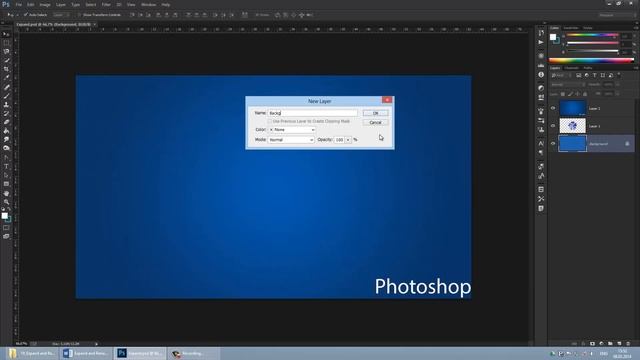640x360 pixels.
Task: Toggle lock all icon in Layers panel
Action: [584, 94]
